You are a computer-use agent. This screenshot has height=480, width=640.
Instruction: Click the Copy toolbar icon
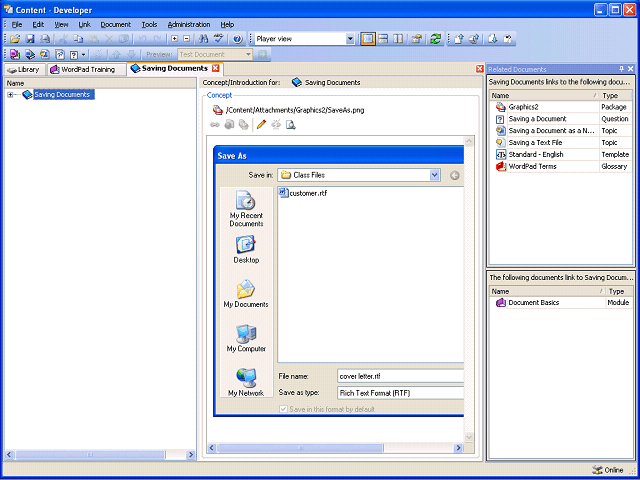[x=78, y=39]
